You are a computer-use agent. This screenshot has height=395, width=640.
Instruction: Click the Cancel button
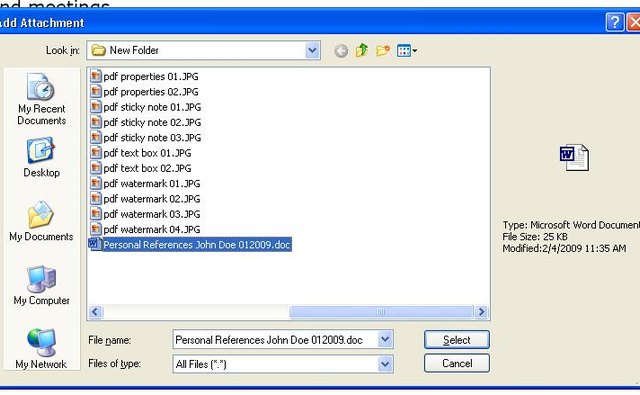pyautogui.click(x=457, y=363)
